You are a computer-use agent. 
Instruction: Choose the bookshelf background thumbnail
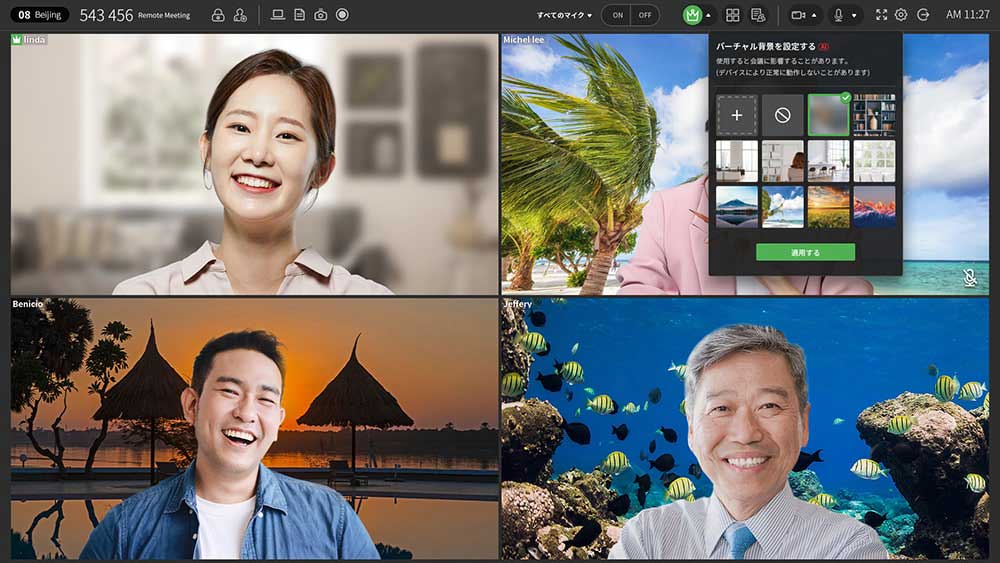874,115
